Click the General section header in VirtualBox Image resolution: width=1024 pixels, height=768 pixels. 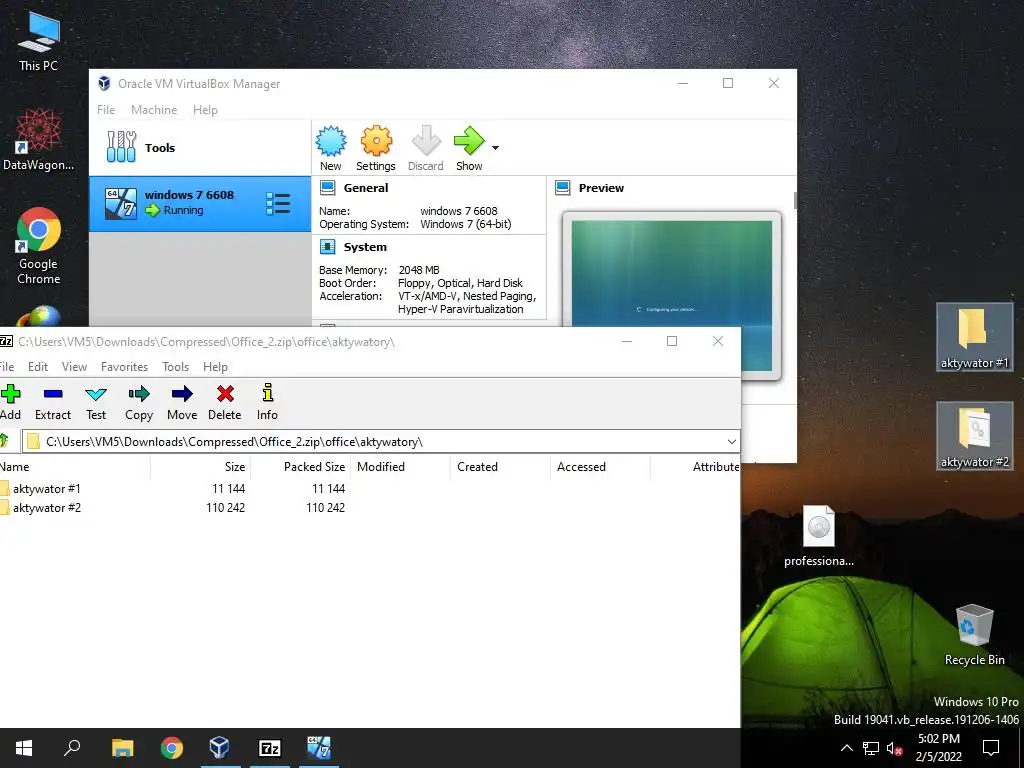[x=366, y=188]
